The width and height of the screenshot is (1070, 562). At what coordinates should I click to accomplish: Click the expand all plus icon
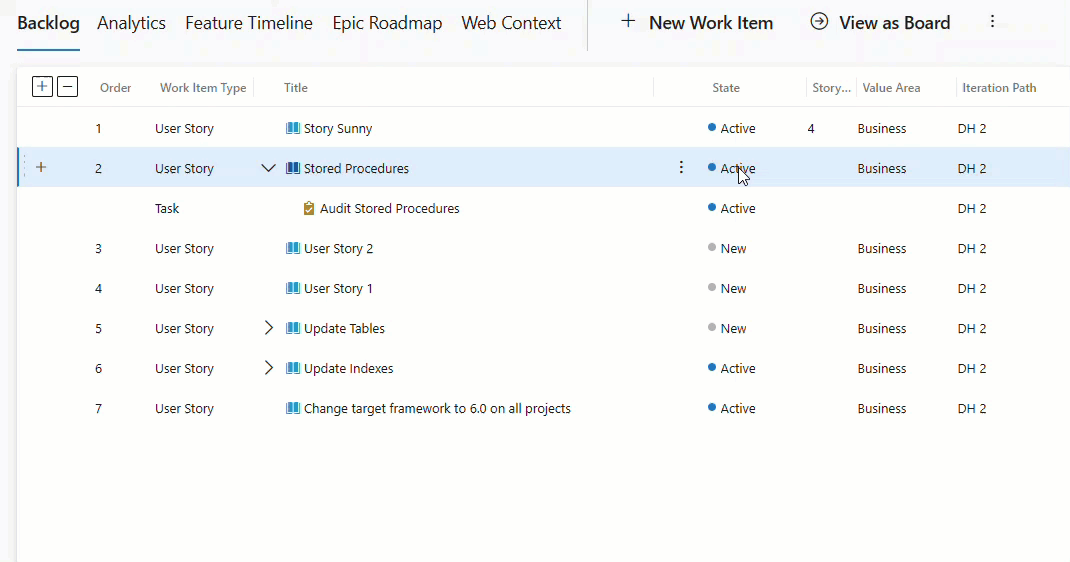click(42, 87)
